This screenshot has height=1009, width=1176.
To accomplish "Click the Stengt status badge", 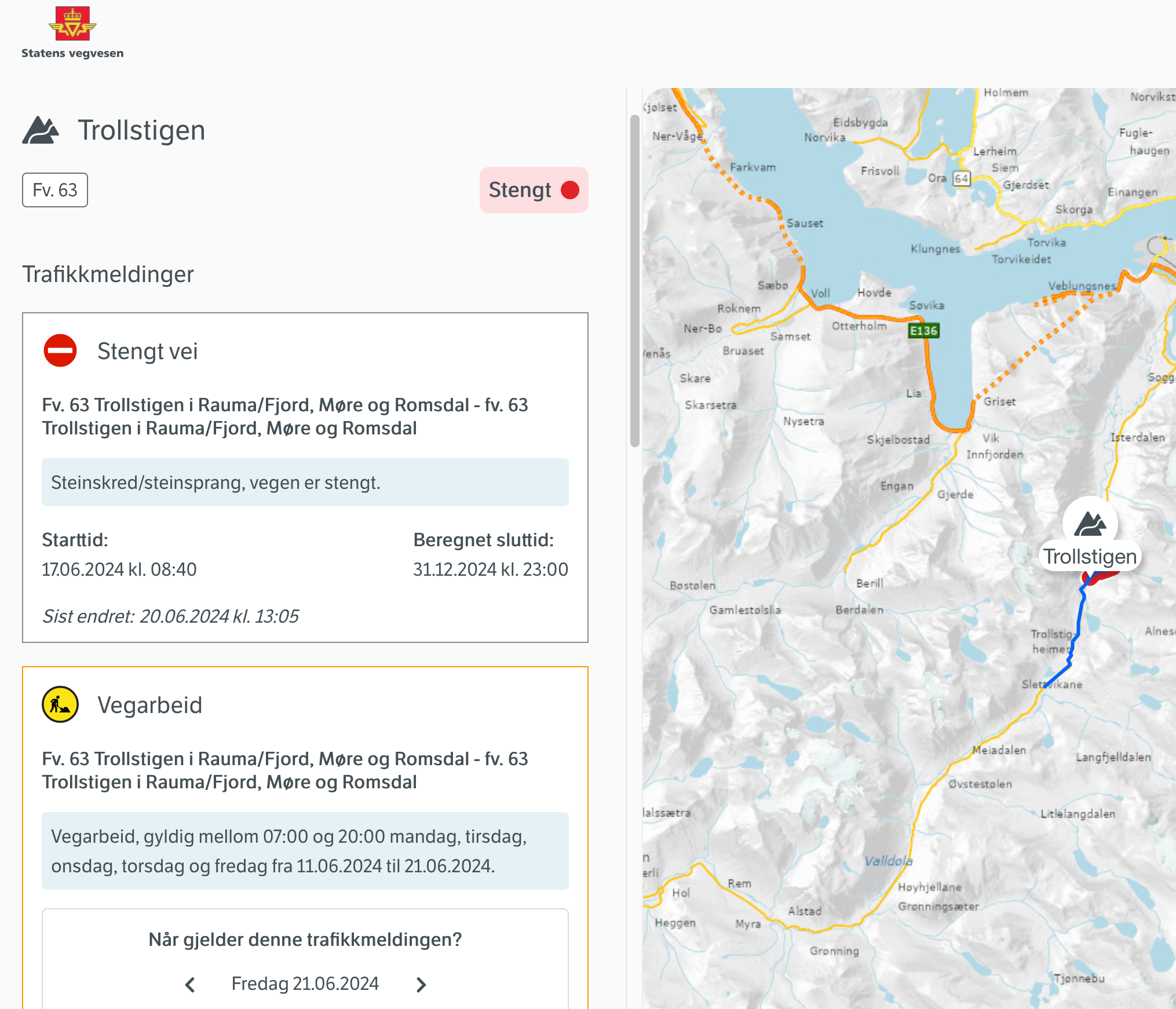I will [x=533, y=190].
